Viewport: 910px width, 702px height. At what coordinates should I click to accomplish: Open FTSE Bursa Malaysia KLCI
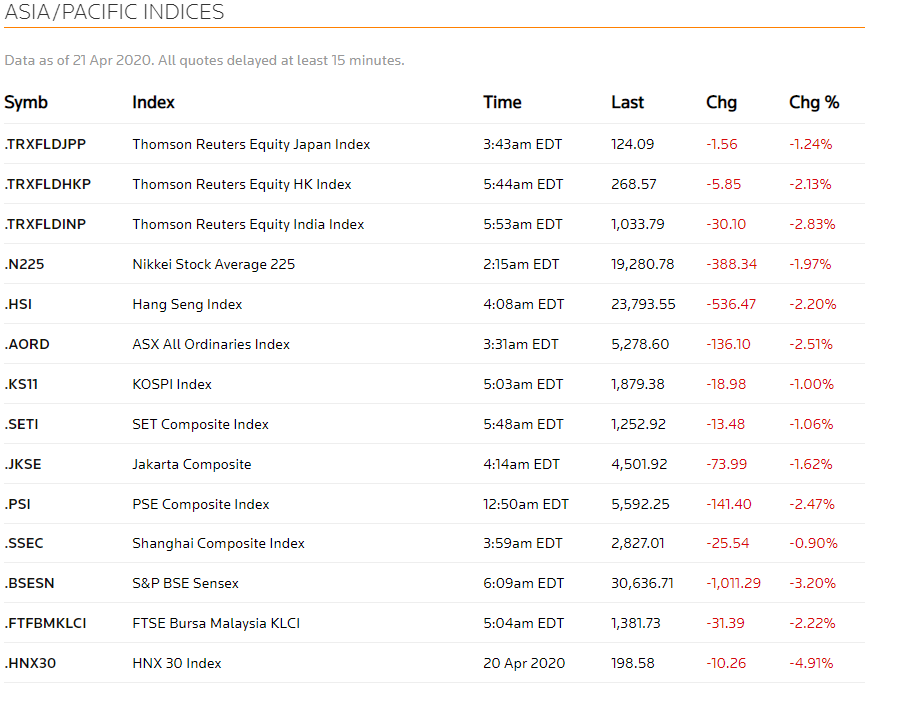216,623
